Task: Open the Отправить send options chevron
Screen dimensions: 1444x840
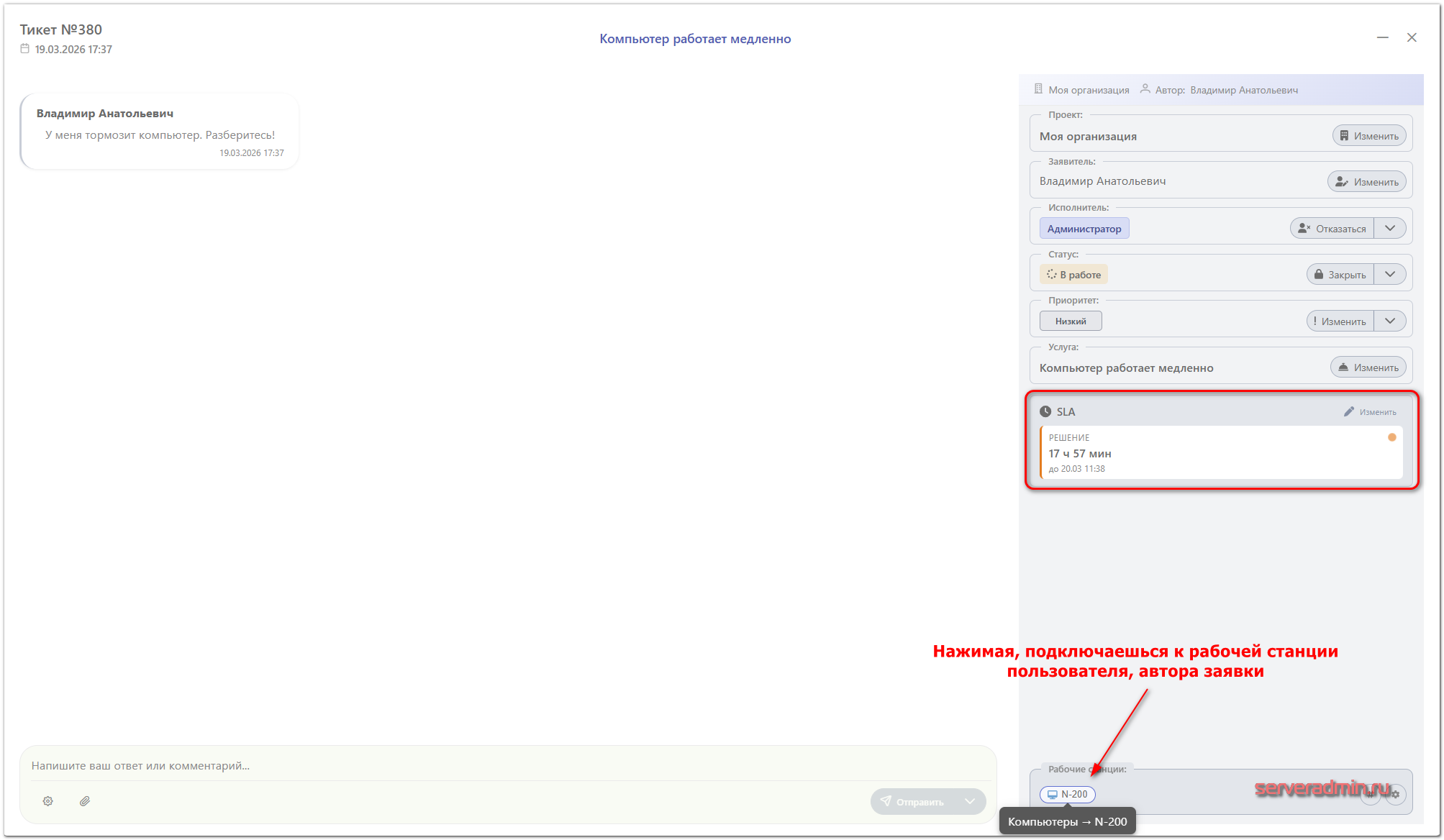Action: pyautogui.click(x=970, y=801)
